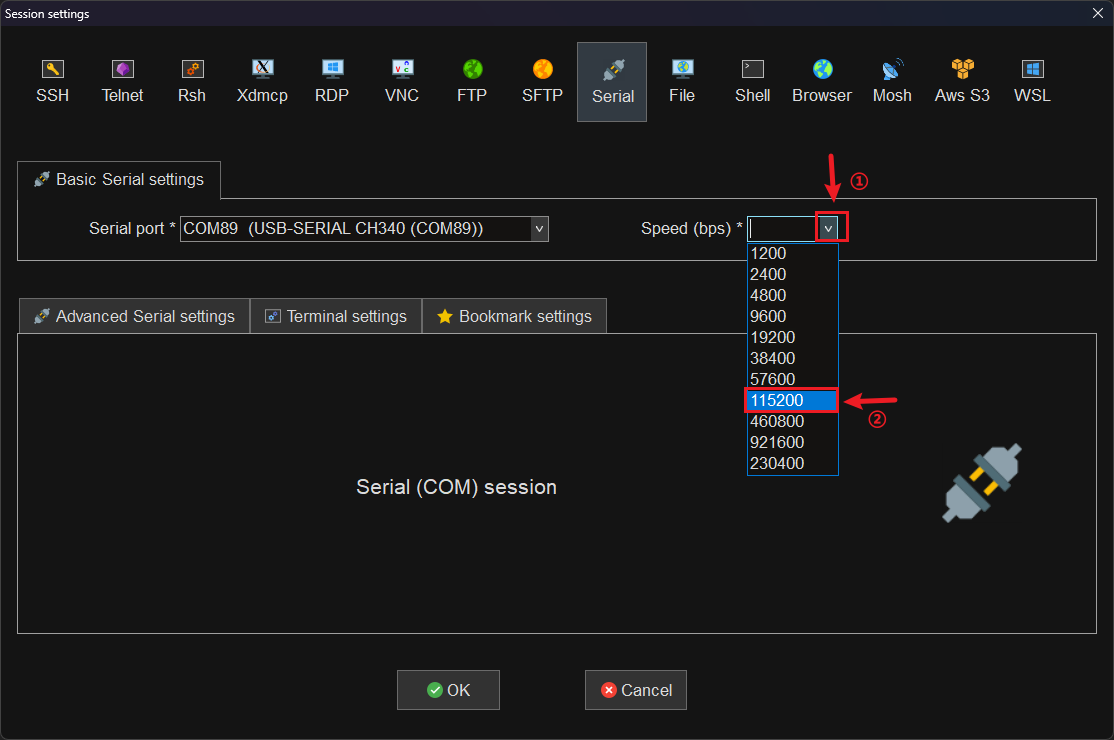Screen dimensions: 1114x740
Task: Switch to Advanced Serial settings tab
Action: pyautogui.click(x=134, y=316)
